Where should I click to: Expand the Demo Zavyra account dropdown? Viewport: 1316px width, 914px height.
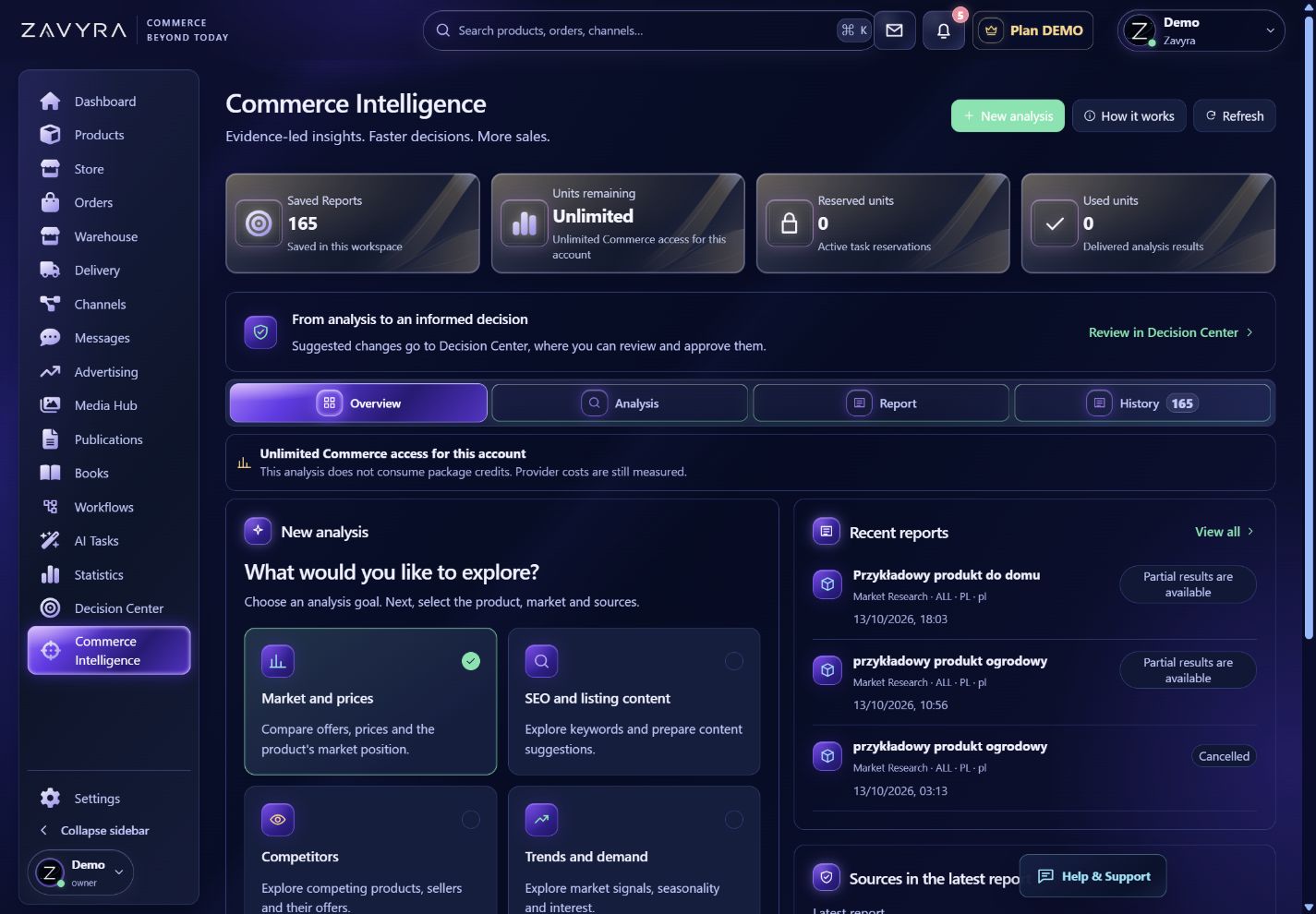coord(1201,30)
